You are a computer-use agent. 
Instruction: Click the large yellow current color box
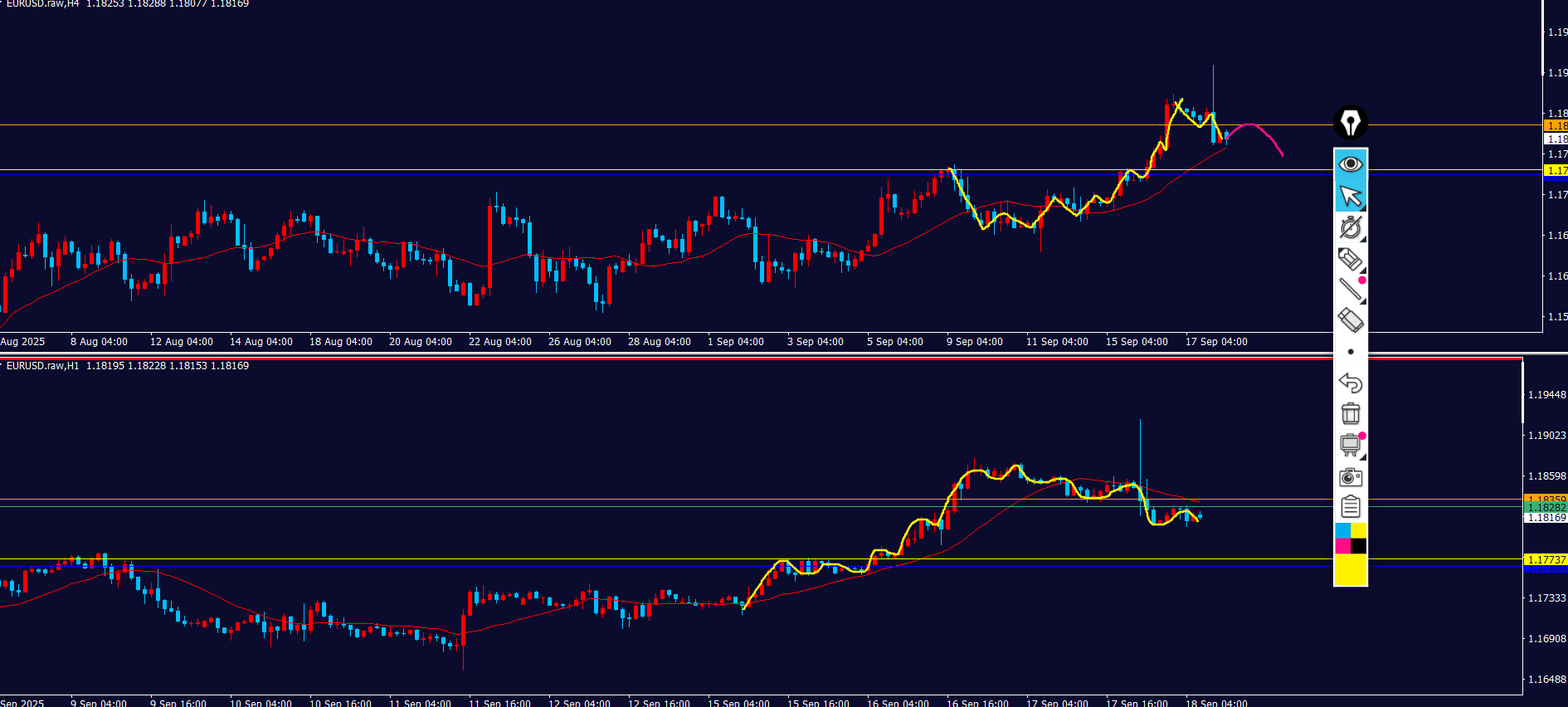point(1350,570)
